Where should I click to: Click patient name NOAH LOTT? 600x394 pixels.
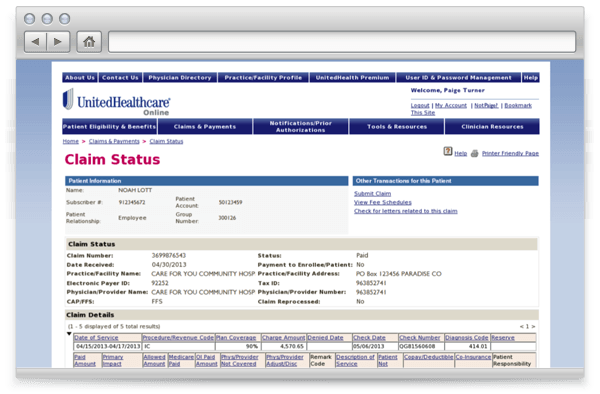coord(135,190)
